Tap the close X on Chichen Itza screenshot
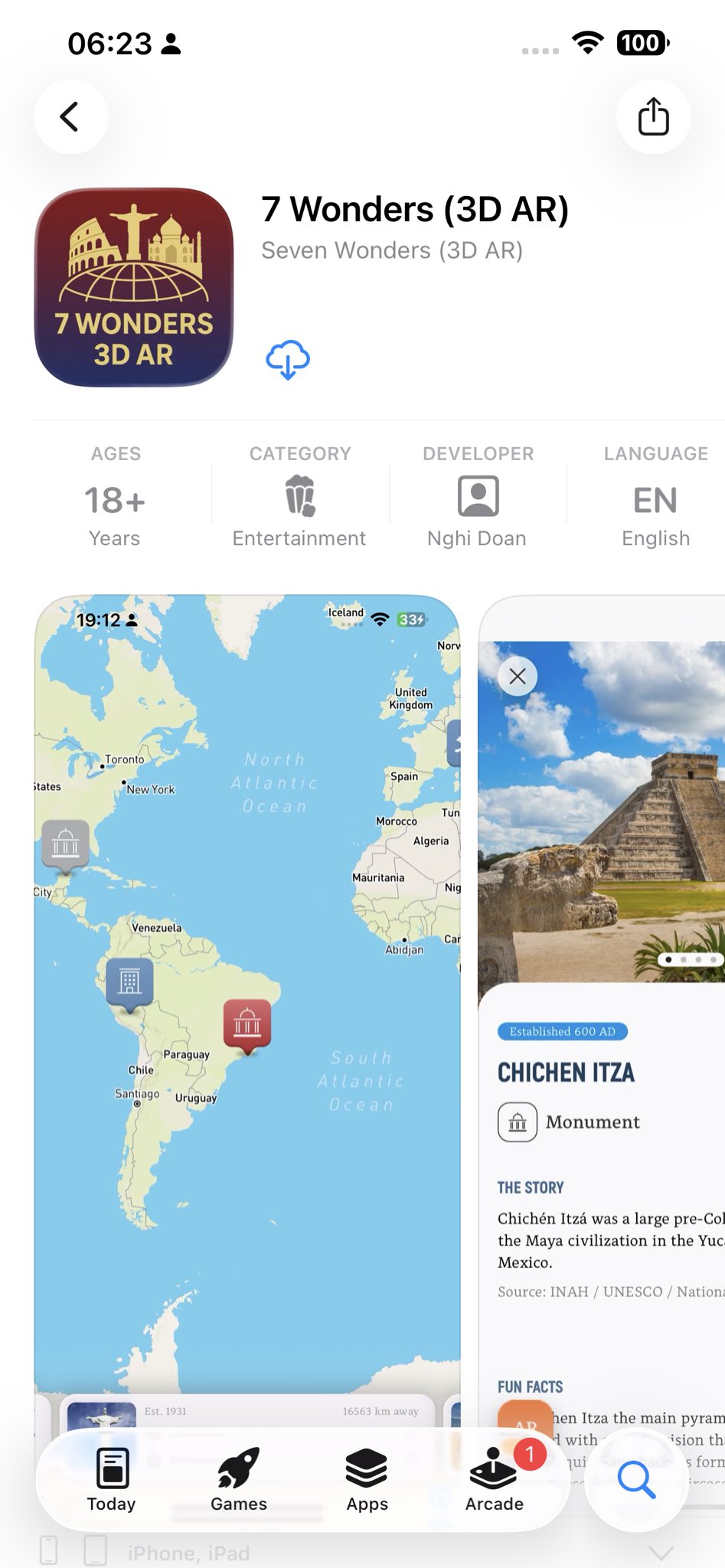 518,676
